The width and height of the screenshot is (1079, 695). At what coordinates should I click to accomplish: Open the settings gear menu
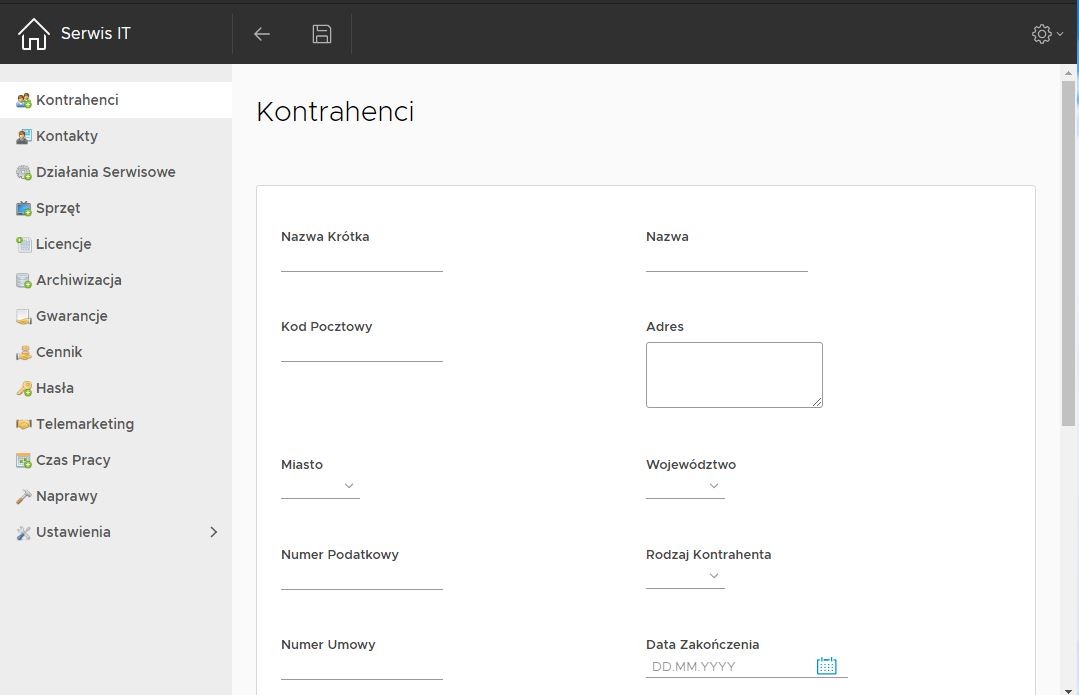[1046, 34]
